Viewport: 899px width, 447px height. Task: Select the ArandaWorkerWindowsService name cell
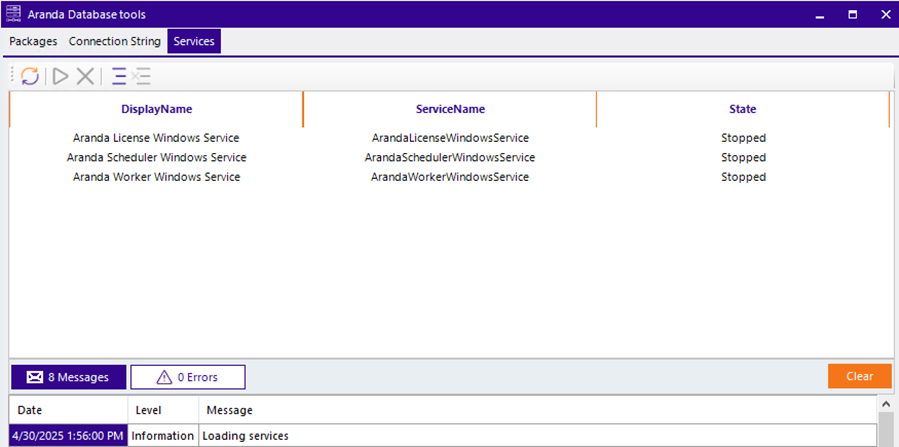(x=450, y=177)
